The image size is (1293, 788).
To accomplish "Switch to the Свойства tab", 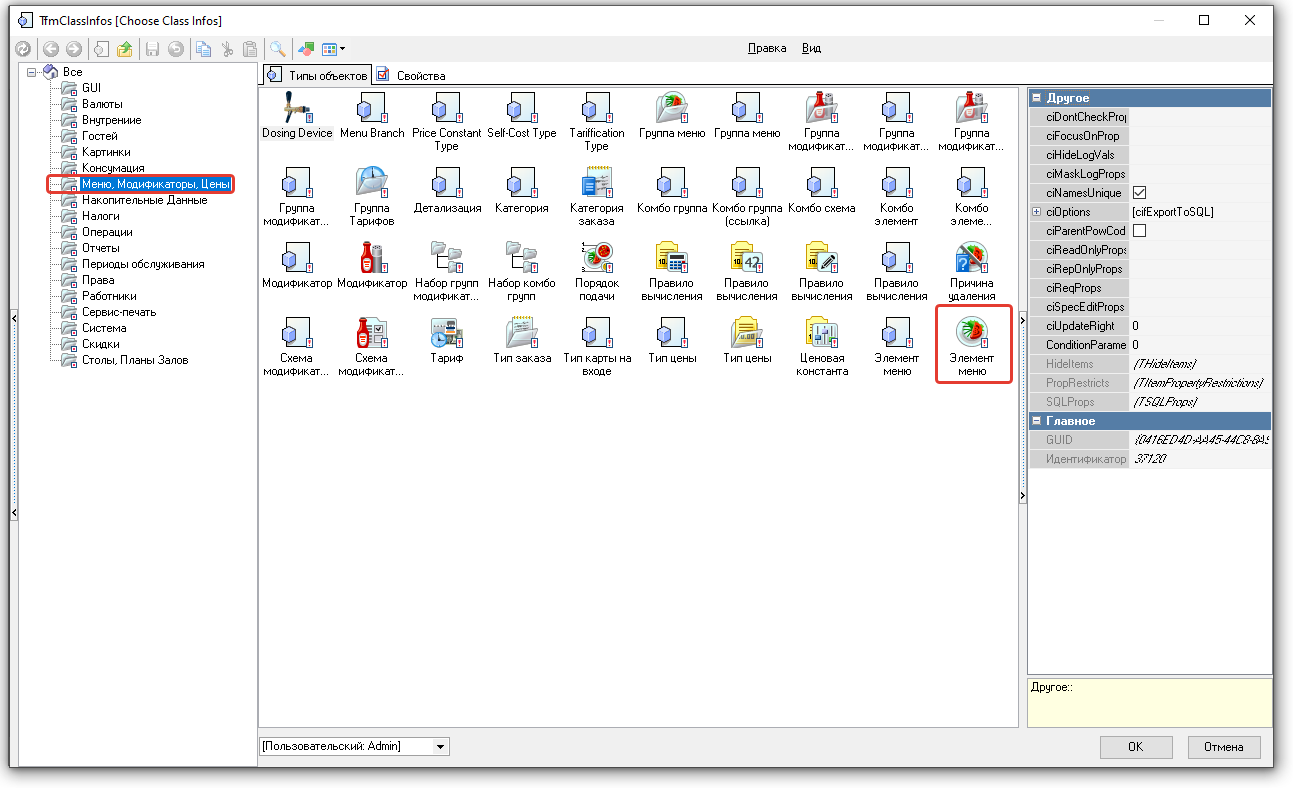I will click(x=411, y=75).
